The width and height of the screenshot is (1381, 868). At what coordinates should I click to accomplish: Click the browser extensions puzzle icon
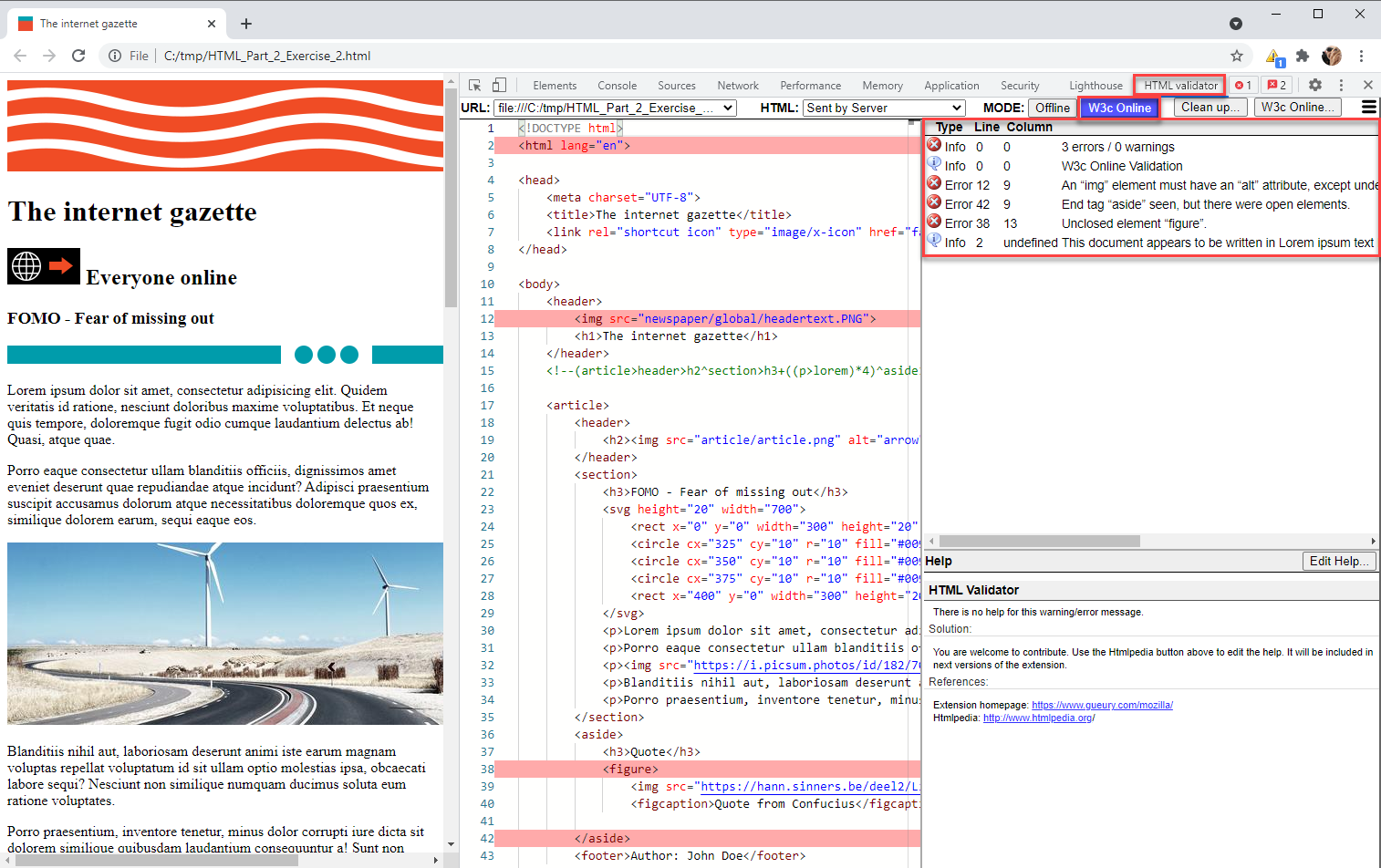[1303, 56]
